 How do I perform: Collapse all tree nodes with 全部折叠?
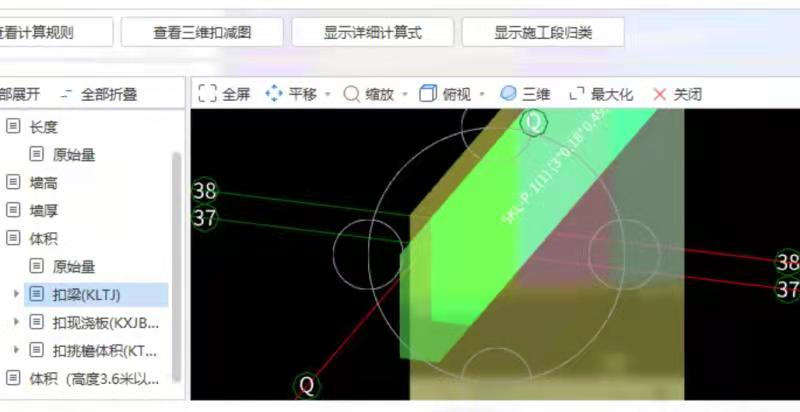point(99,94)
